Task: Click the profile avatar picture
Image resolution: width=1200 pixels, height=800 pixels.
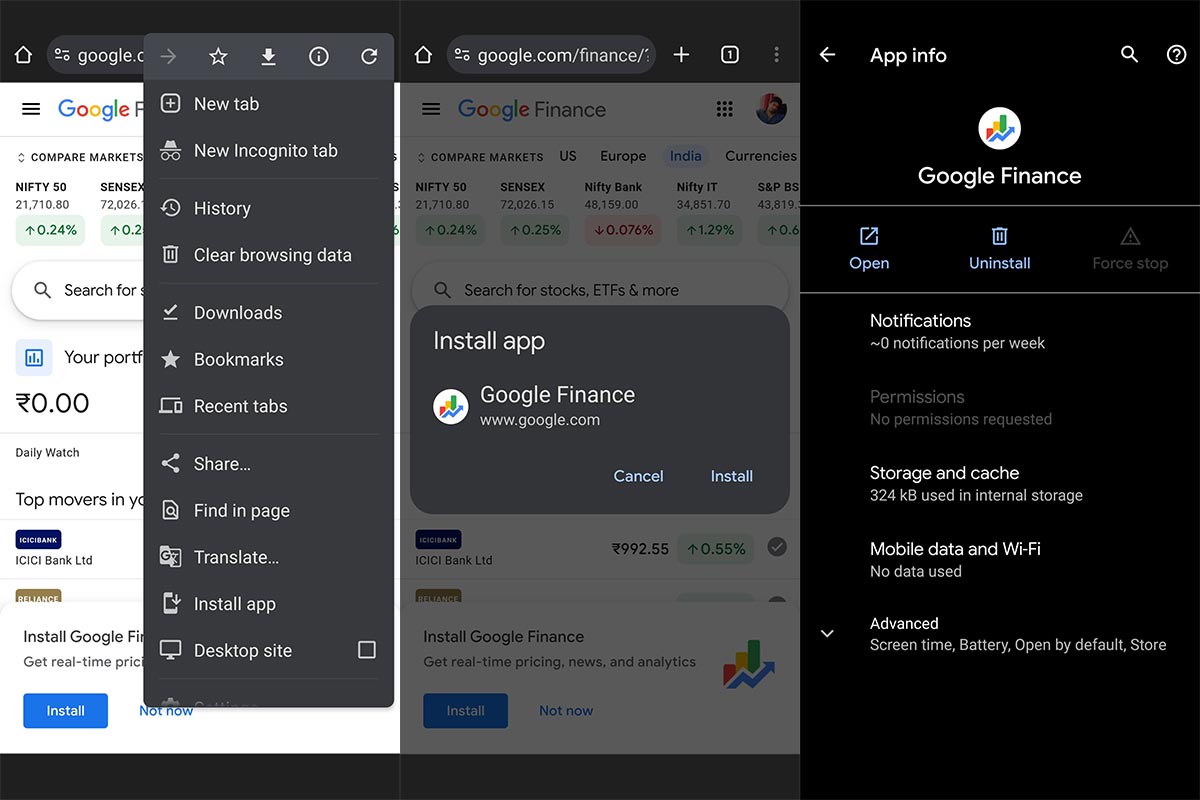Action: [771, 109]
